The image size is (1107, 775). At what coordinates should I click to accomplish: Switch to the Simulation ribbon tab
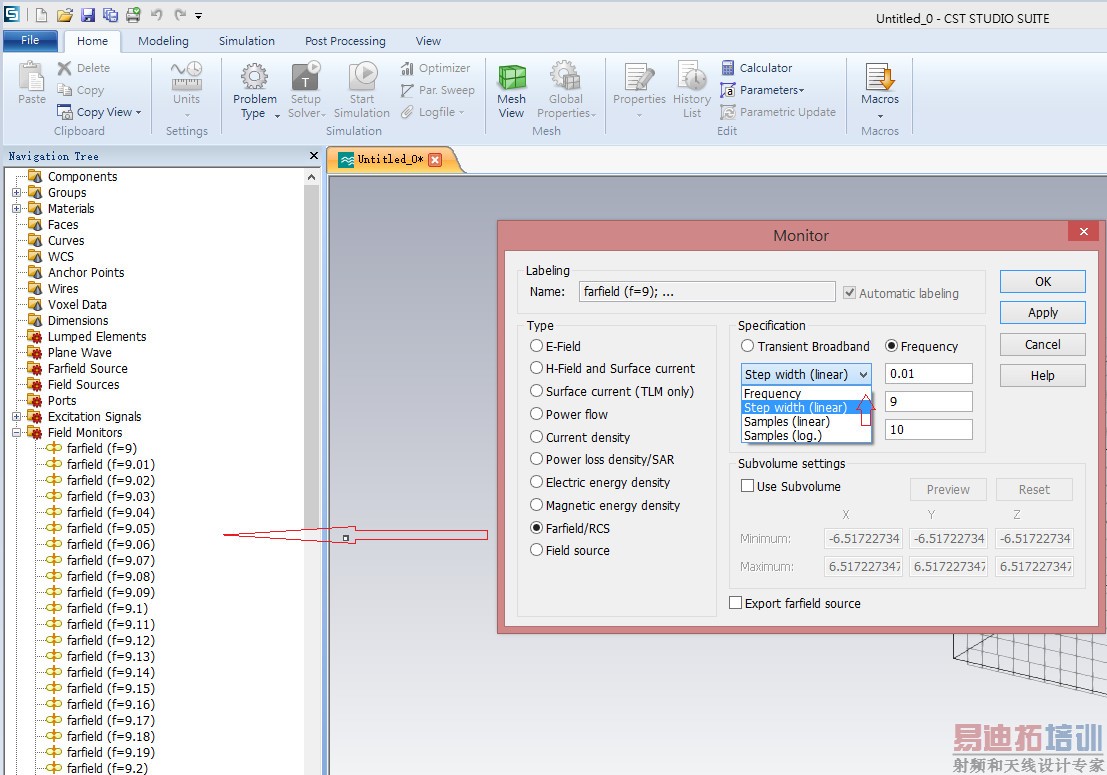247,41
